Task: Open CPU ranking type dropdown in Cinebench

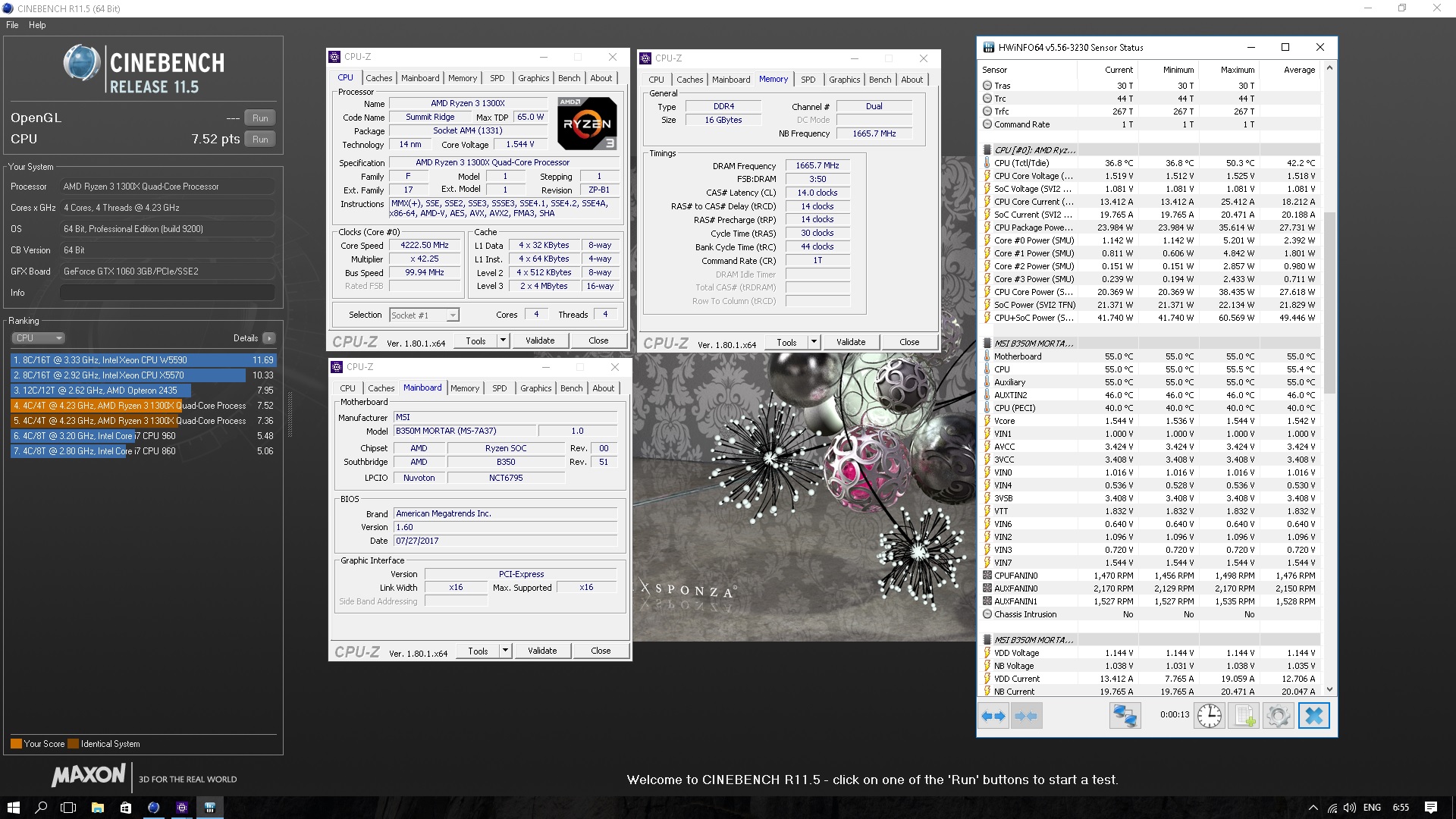Action: (x=38, y=338)
